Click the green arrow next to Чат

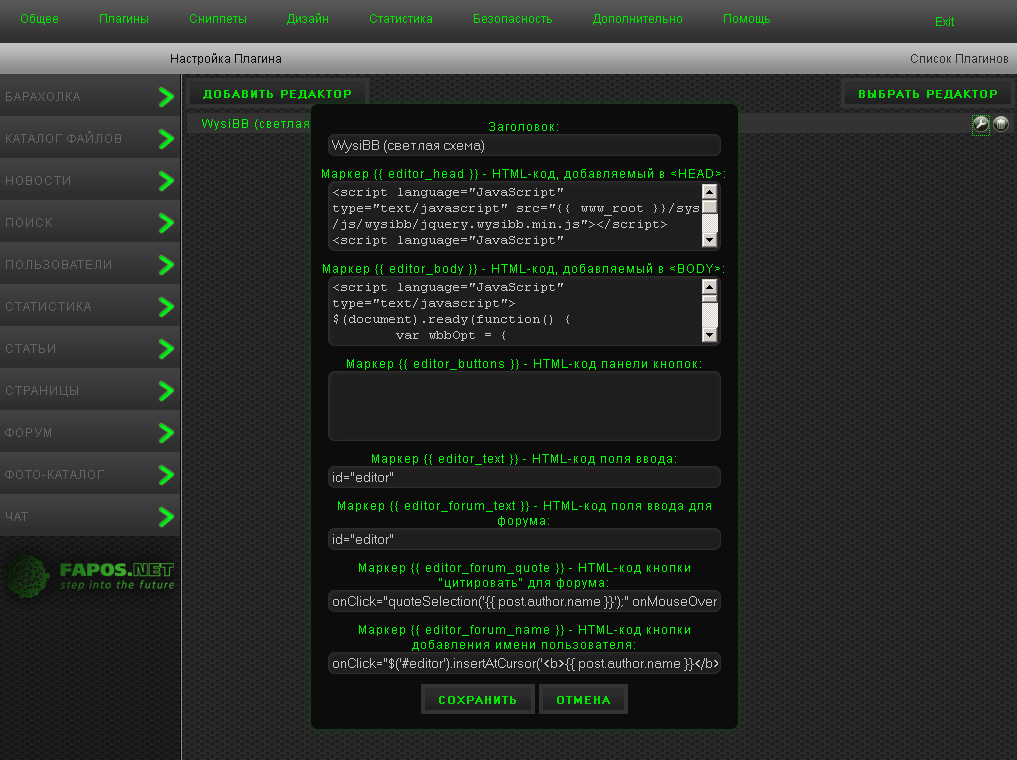[167, 517]
